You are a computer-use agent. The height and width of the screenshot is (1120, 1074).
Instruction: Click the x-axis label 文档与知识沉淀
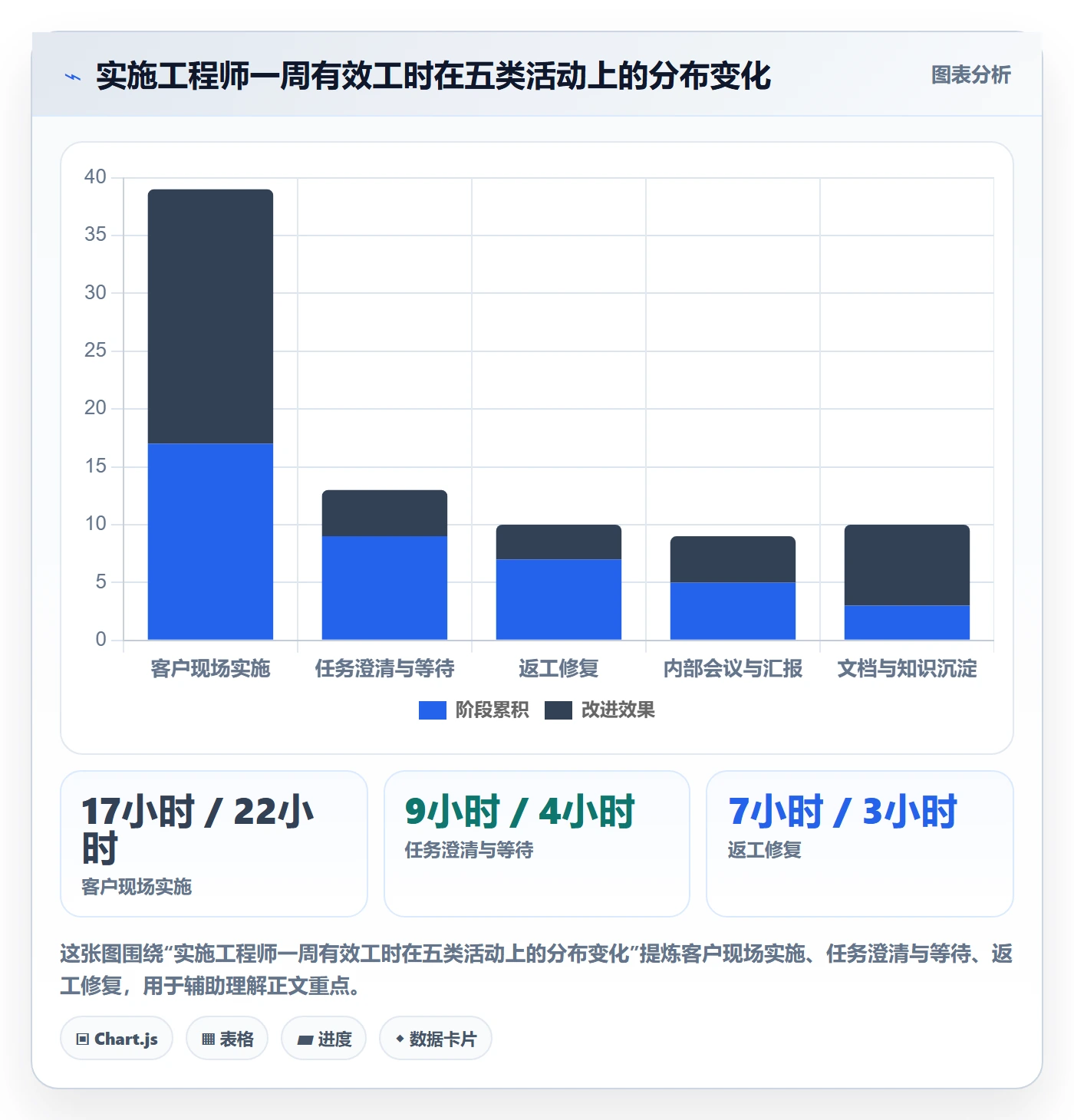pos(907,669)
